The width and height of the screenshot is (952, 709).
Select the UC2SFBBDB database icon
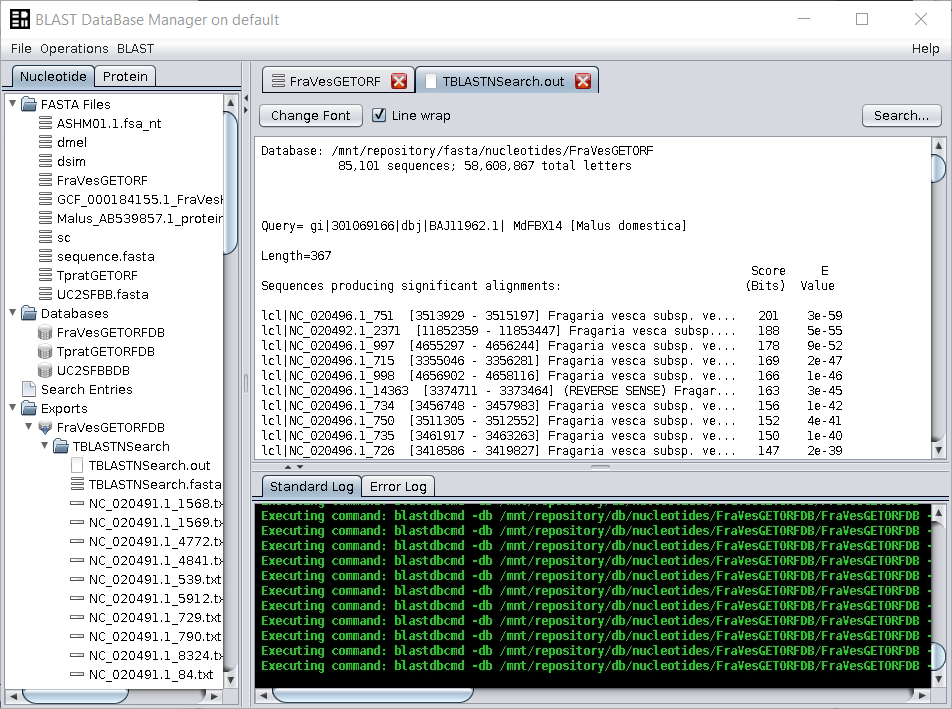[45, 370]
